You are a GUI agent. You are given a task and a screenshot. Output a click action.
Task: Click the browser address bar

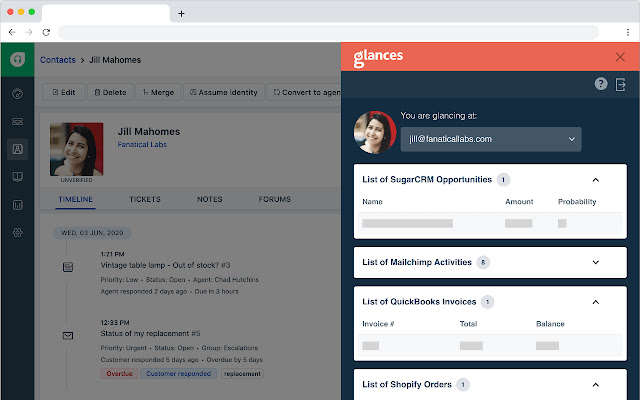(329, 32)
